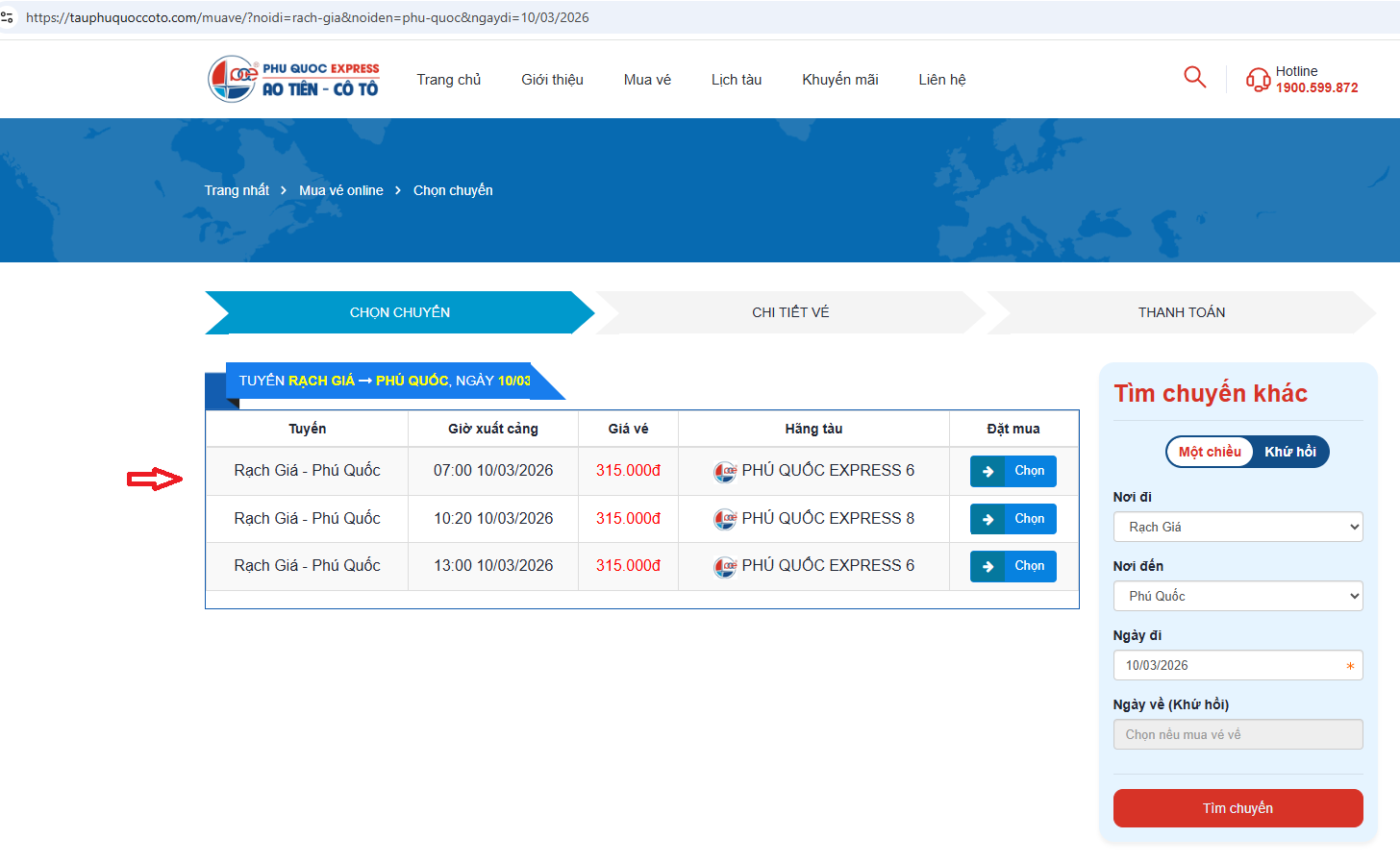Image resolution: width=1400 pixels, height=863 pixels.
Task: Open the Lịch tàu menu
Action: (737, 80)
